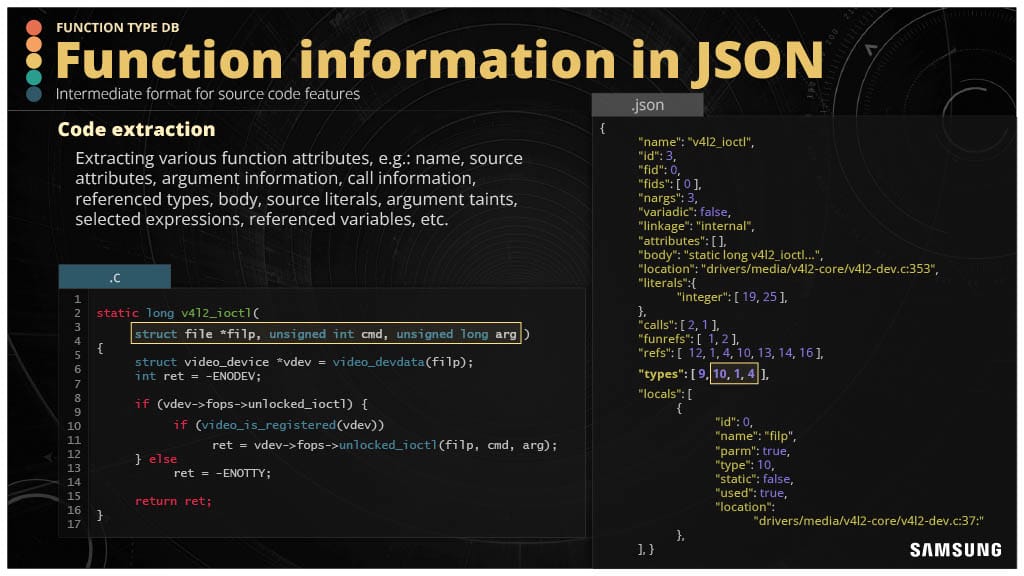
Task: Click the JSON entry "name": "v4l2_ioctl"
Action: tap(696, 142)
